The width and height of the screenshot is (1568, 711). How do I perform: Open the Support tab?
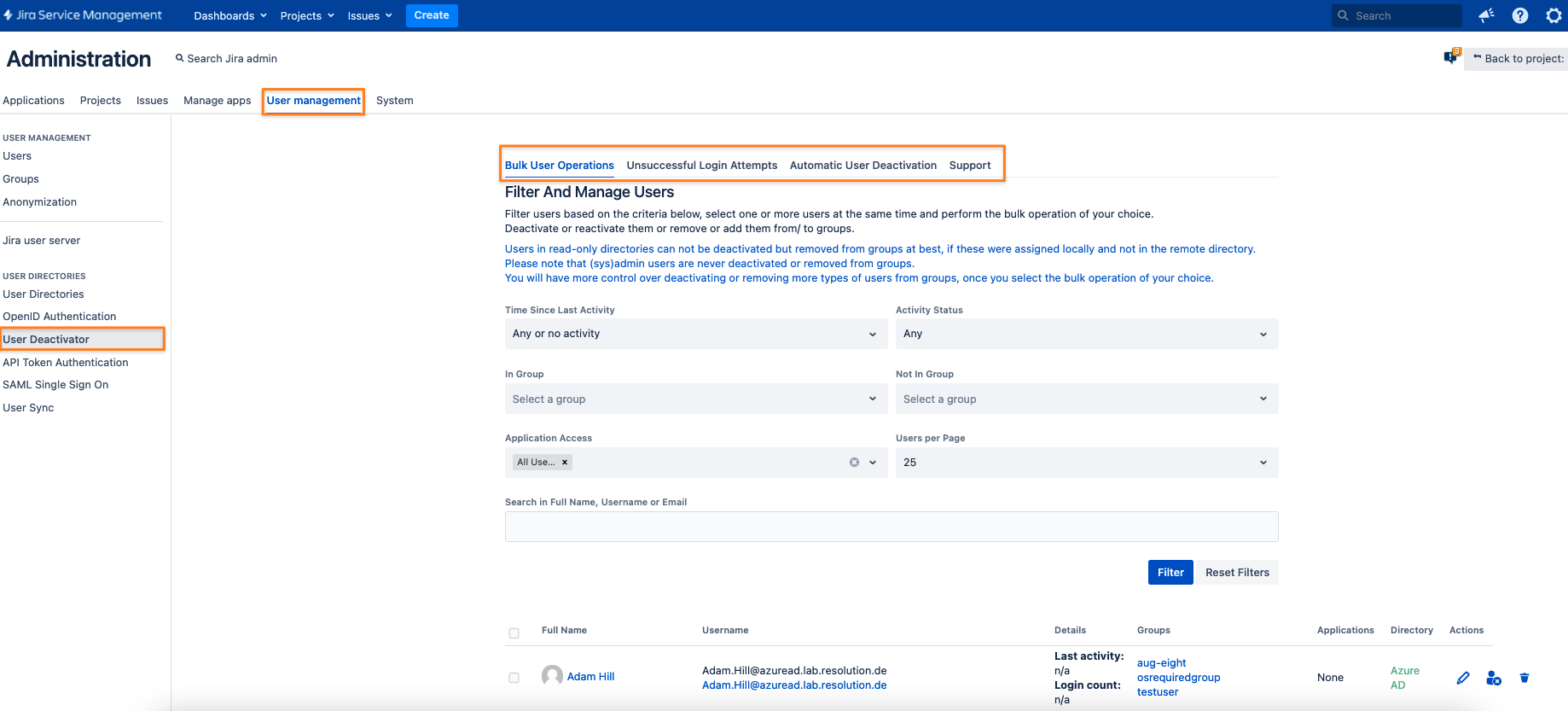[x=970, y=166]
